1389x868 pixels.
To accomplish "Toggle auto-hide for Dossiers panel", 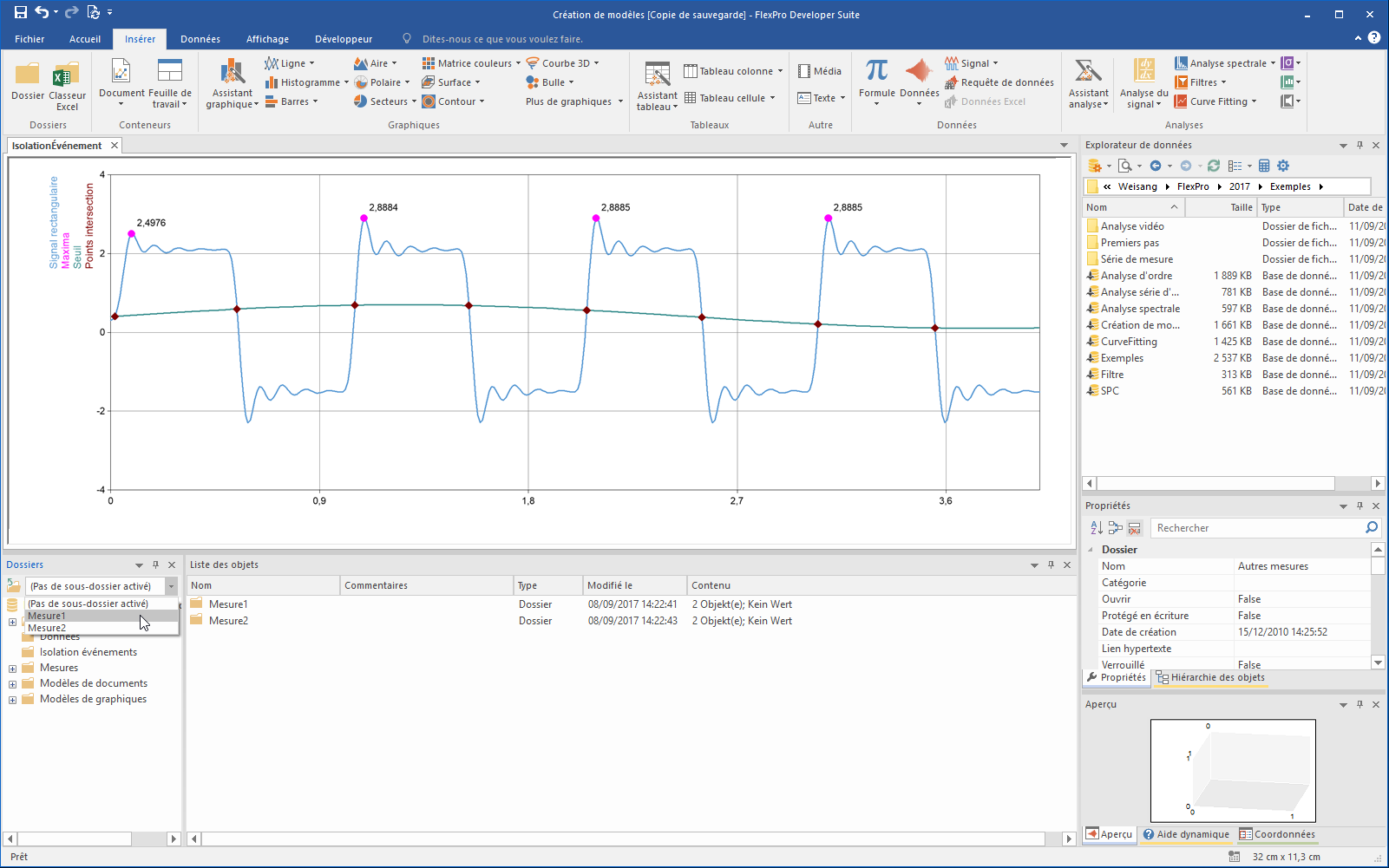I will tap(155, 565).
